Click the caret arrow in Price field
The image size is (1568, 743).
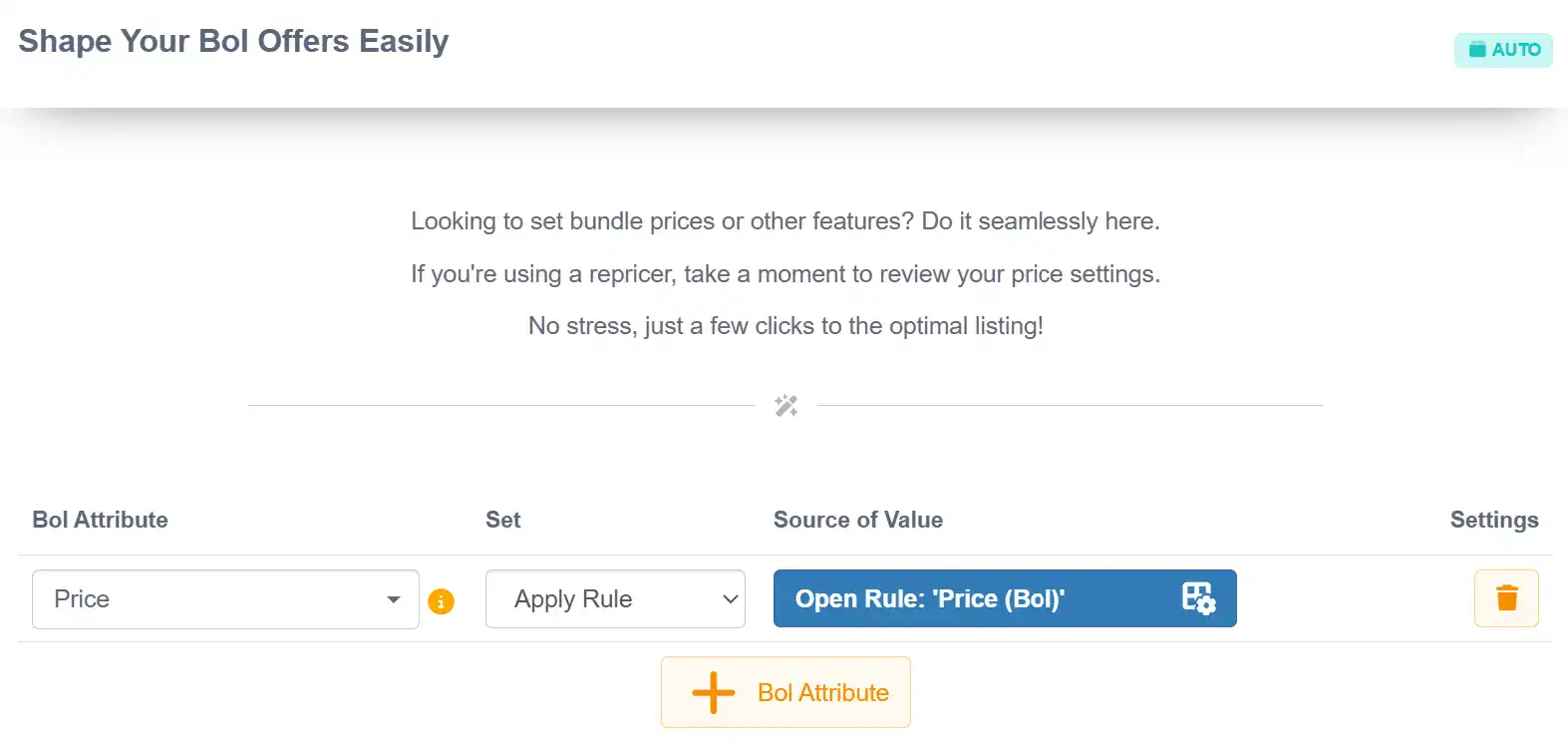(394, 599)
